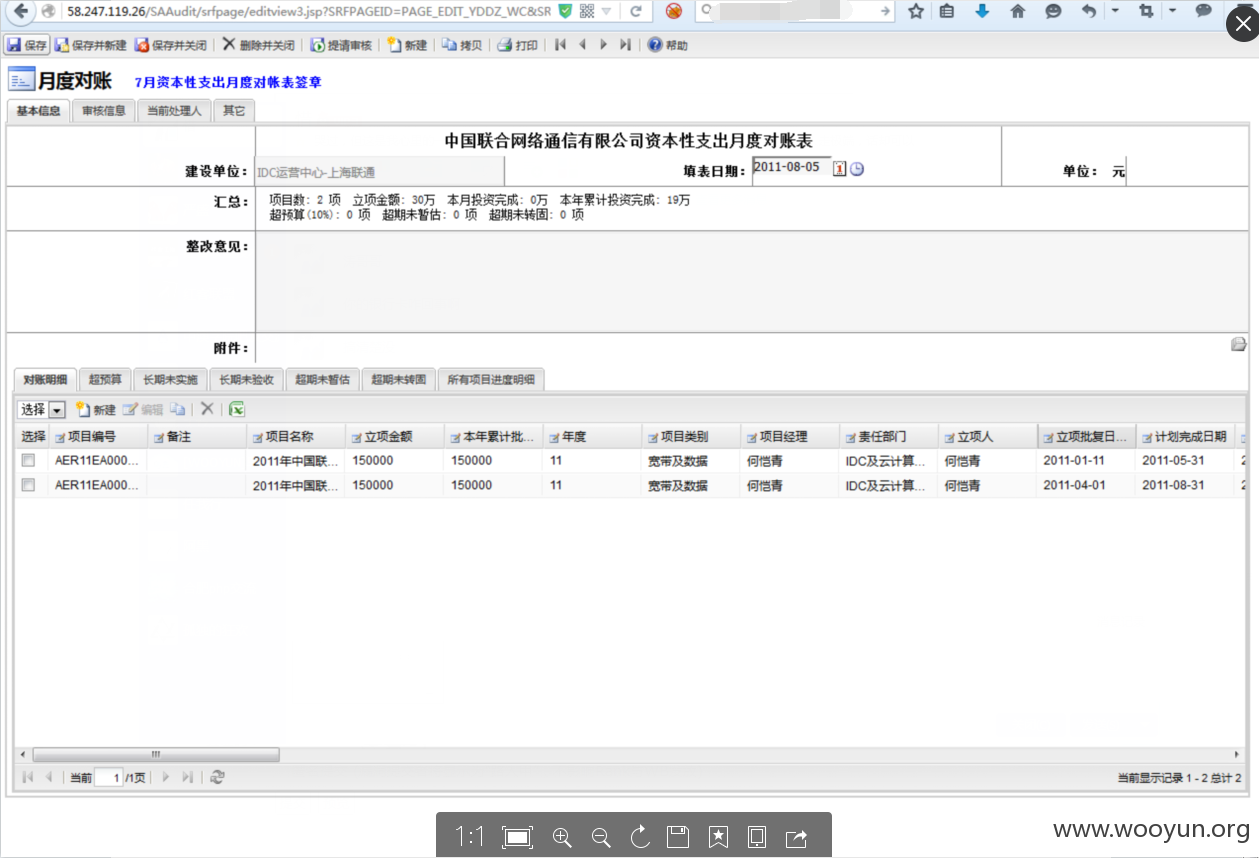Open the 长期未验收 tab
Screen dimensions: 1259x858
coord(247,380)
